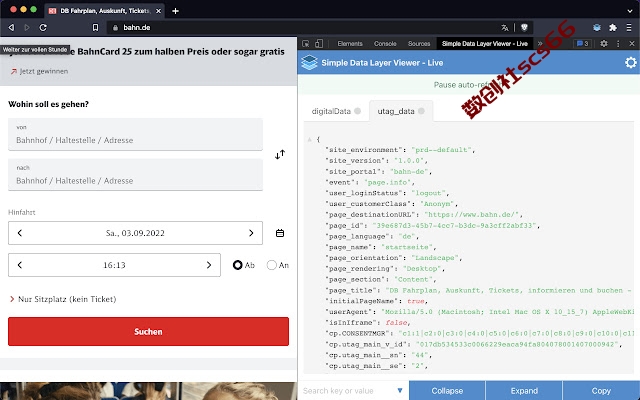Viewport: 640px width, 400px height.
Task: Open DevTools three-dot customize menu
Action: 618,44
